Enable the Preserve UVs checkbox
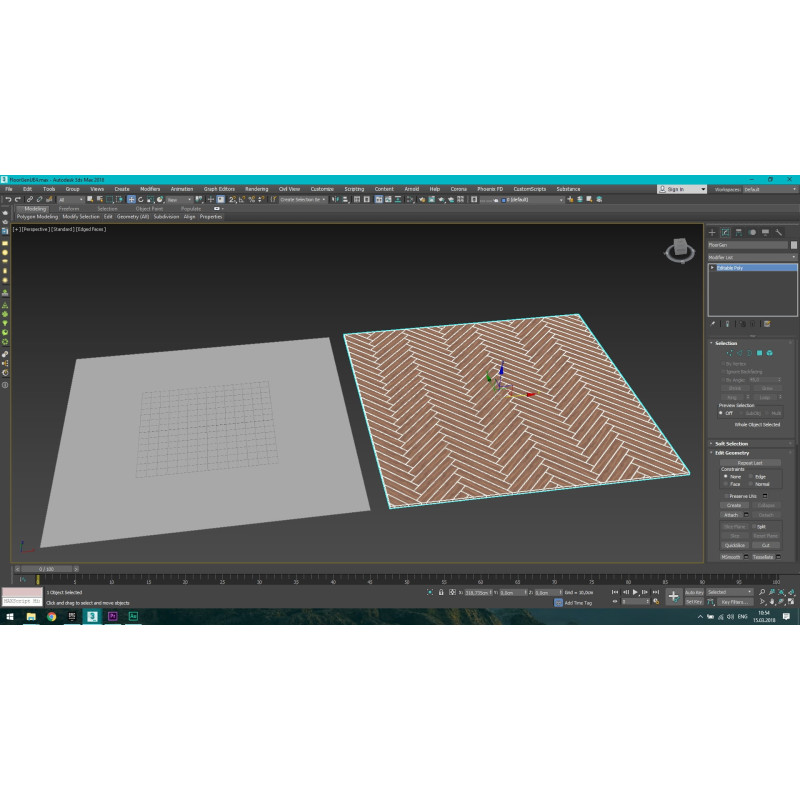 point(727,496)
